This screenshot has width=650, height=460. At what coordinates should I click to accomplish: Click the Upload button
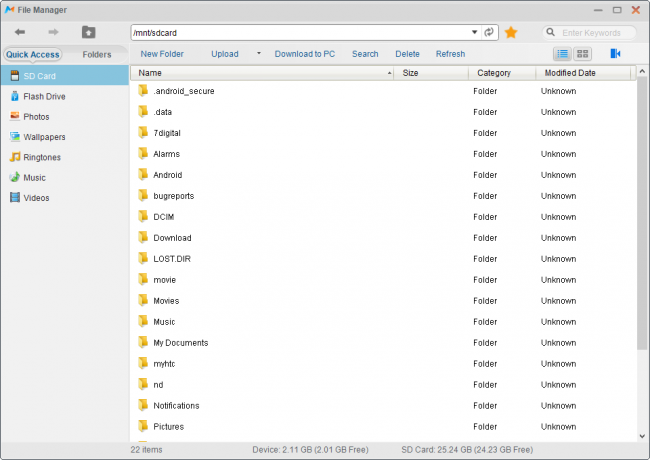click(225, 54)
